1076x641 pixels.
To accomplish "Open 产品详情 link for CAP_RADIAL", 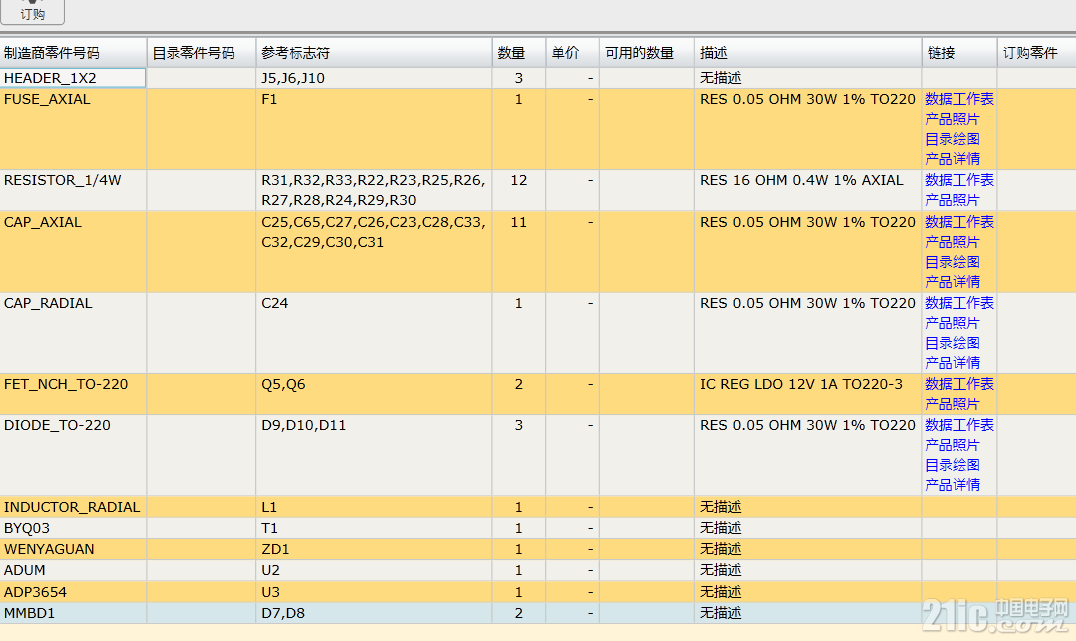I will pos(952,363).
